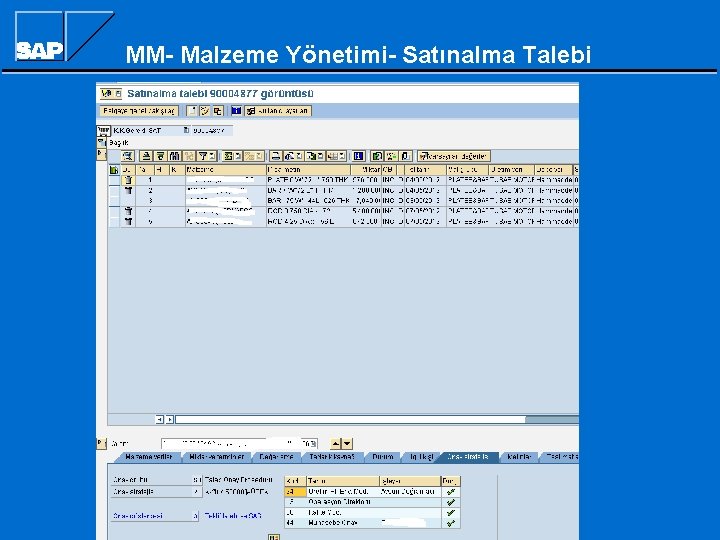Screen dimensions: 720x540
Task: Open the İlgili kişi tab
Action: pos(422,457)
